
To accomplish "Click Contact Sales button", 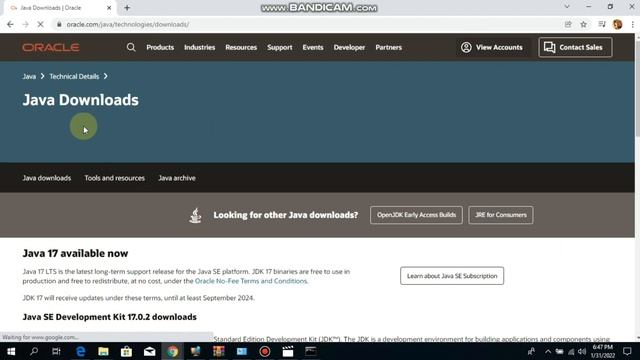I will point(575,47).
